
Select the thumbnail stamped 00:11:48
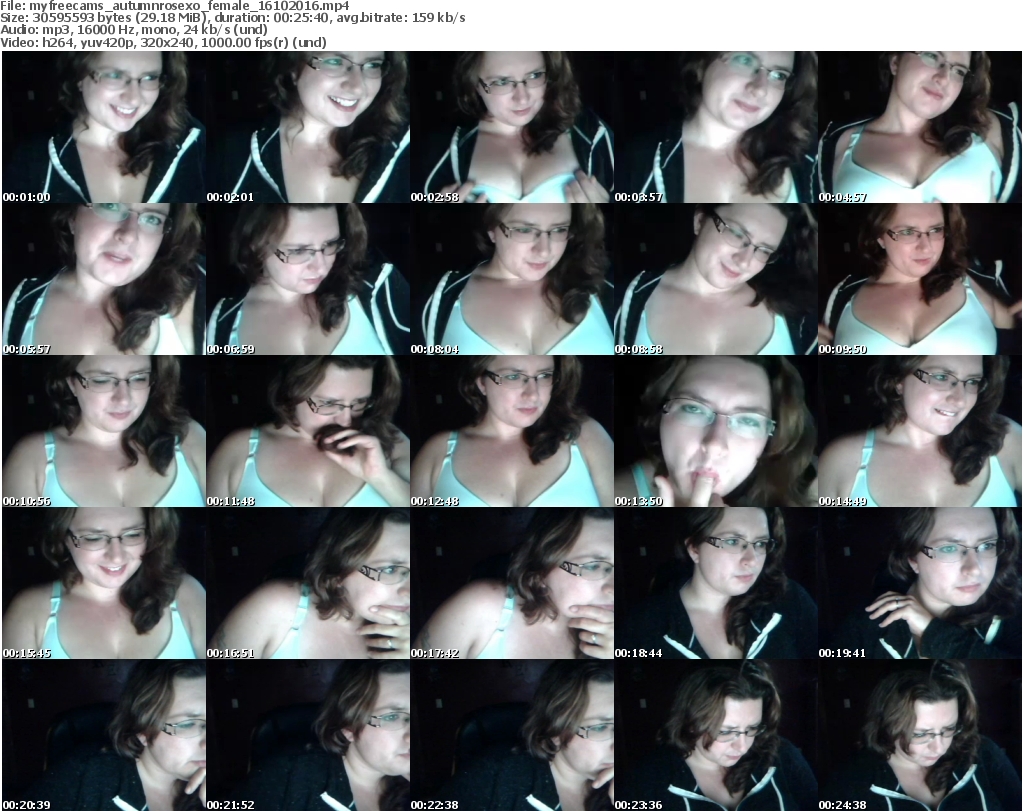point(308,432)
